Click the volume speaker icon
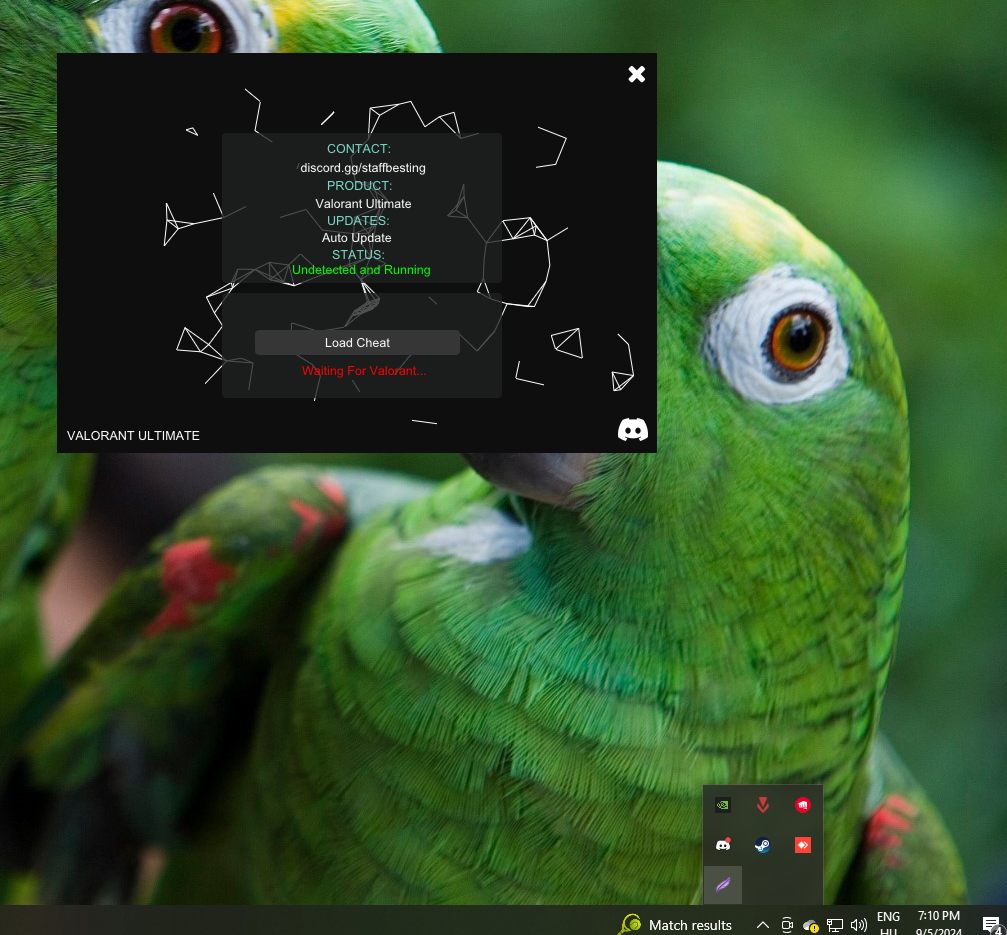The width and height of the screenshot is (1007, 935). coord(858,925)
